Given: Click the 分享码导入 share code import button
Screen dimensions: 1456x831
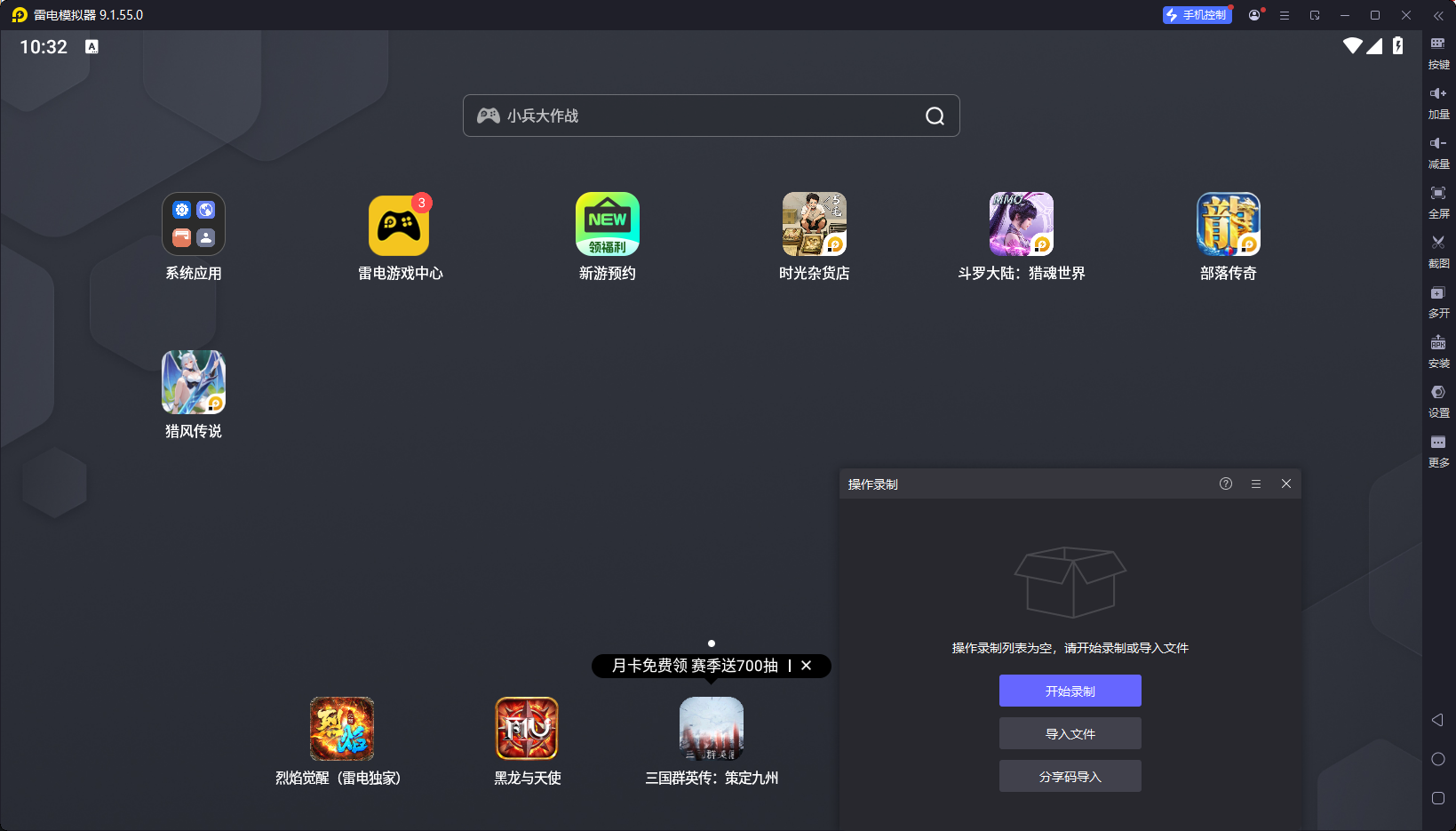Looking at the screenshot, I should click(1070, 776).
